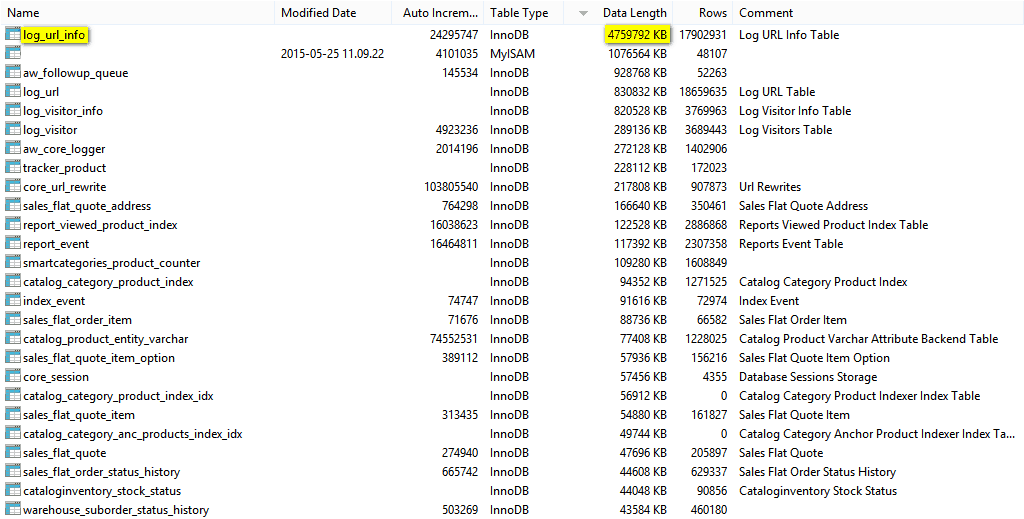The height and width of the screenshot is (519, 1024).
Task: Sort by the Modified Date column header
Action: coord(319,13)
